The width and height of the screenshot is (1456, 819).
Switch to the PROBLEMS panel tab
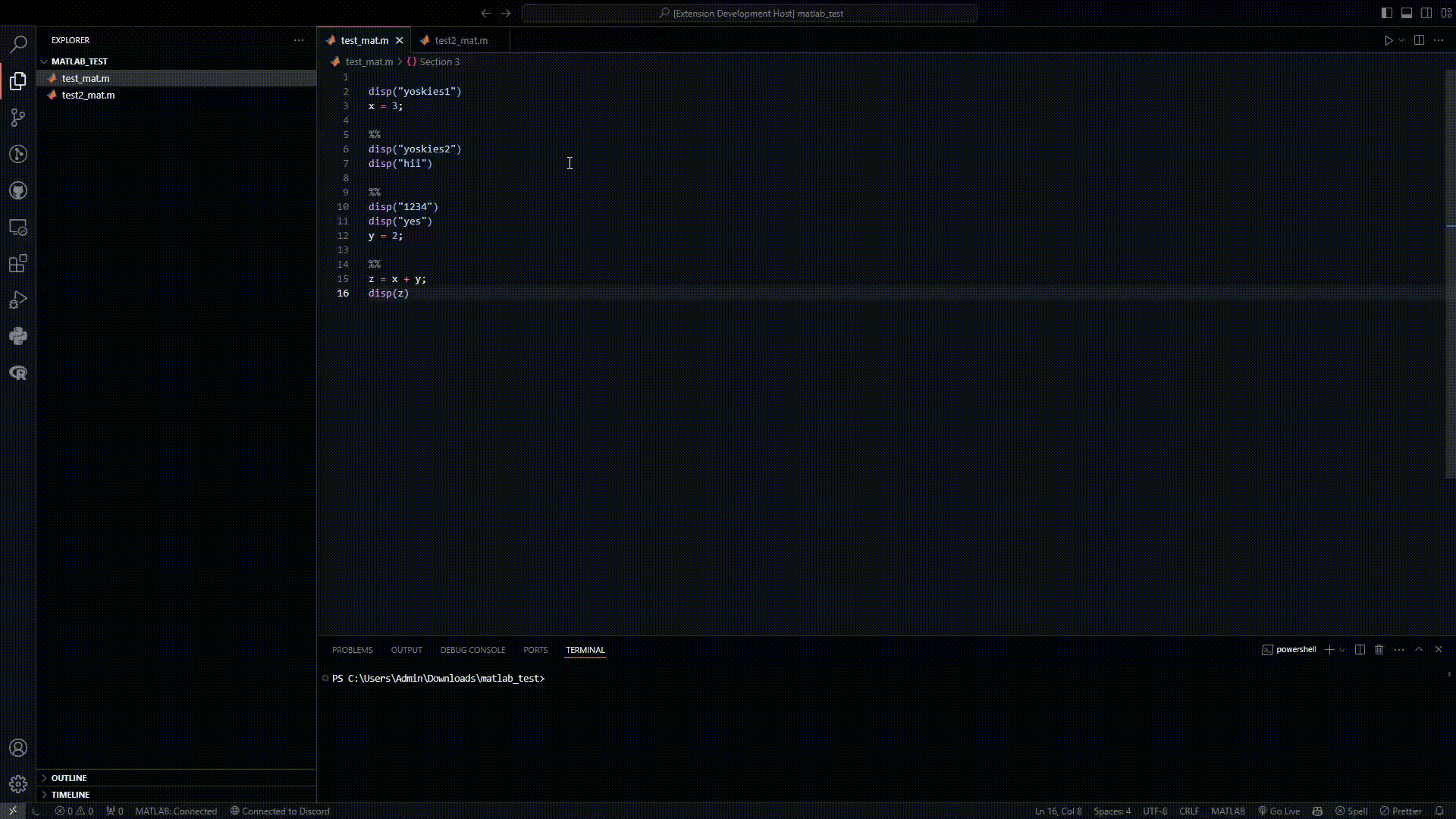(x=352, y=650)
